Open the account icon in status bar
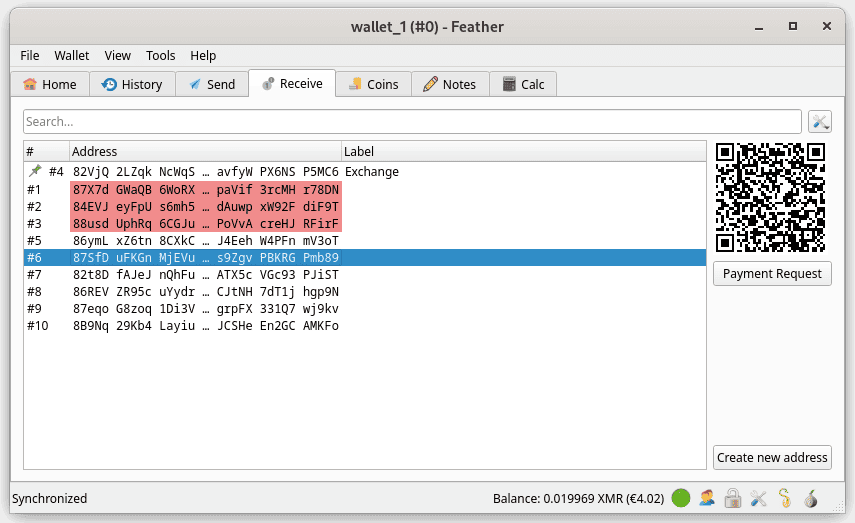This screenshot has width=855, height=523. pos(707,498)
